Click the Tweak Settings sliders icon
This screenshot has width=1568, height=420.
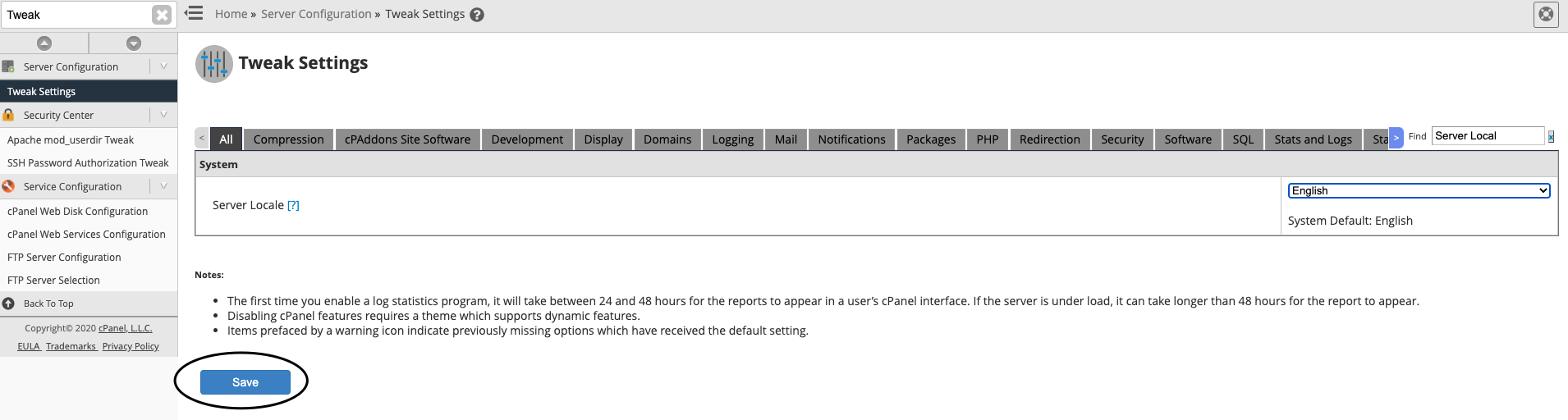(213, 64)
